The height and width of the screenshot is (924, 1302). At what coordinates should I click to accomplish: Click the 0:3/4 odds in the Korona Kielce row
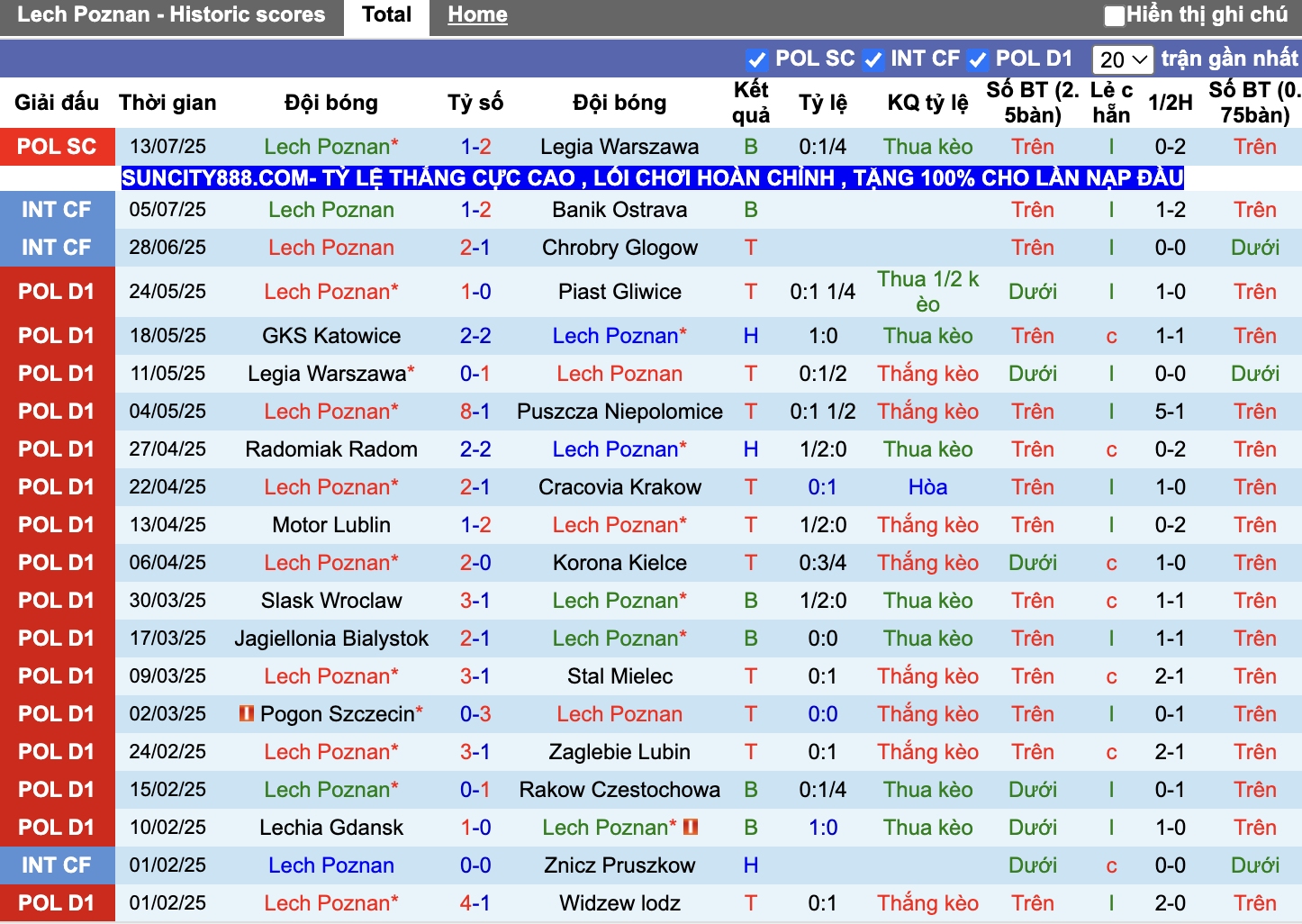point(822,563)
